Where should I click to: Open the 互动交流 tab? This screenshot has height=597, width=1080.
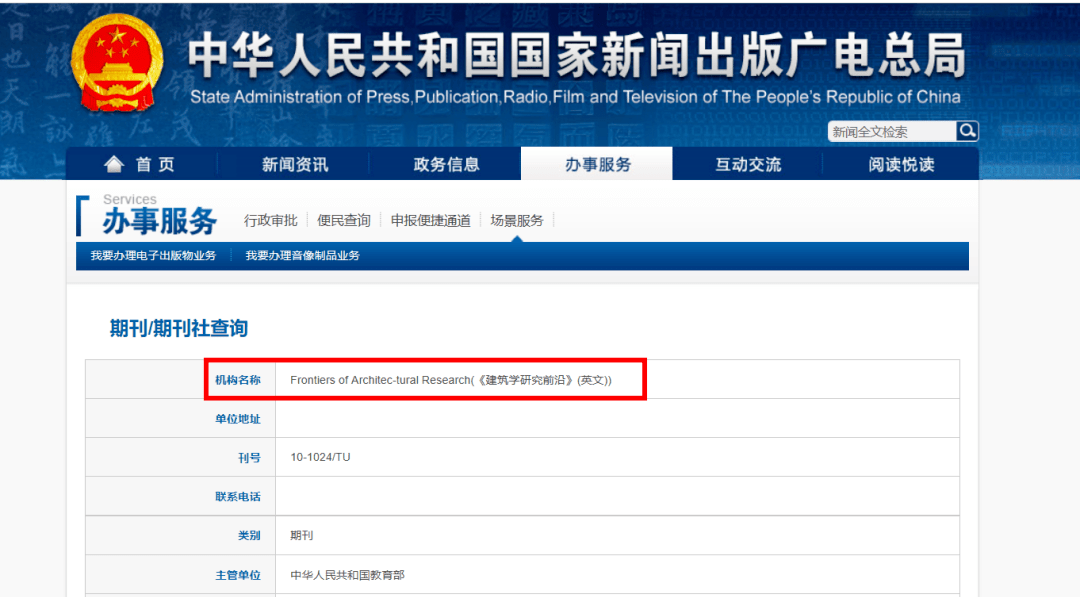[748, 165]
